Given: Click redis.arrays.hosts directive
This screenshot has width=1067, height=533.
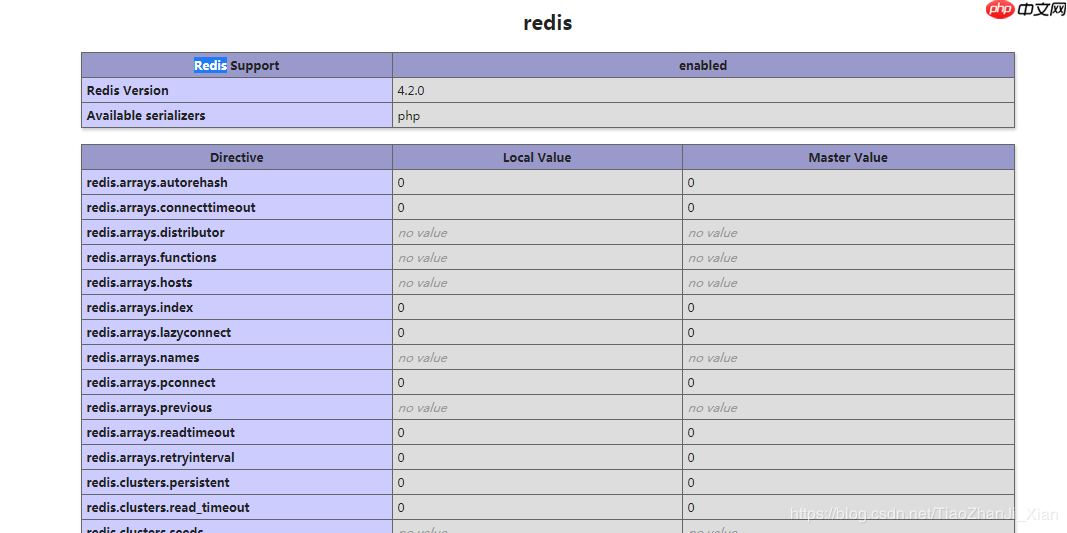Looking at the screenshot, I should coord(139,282).
